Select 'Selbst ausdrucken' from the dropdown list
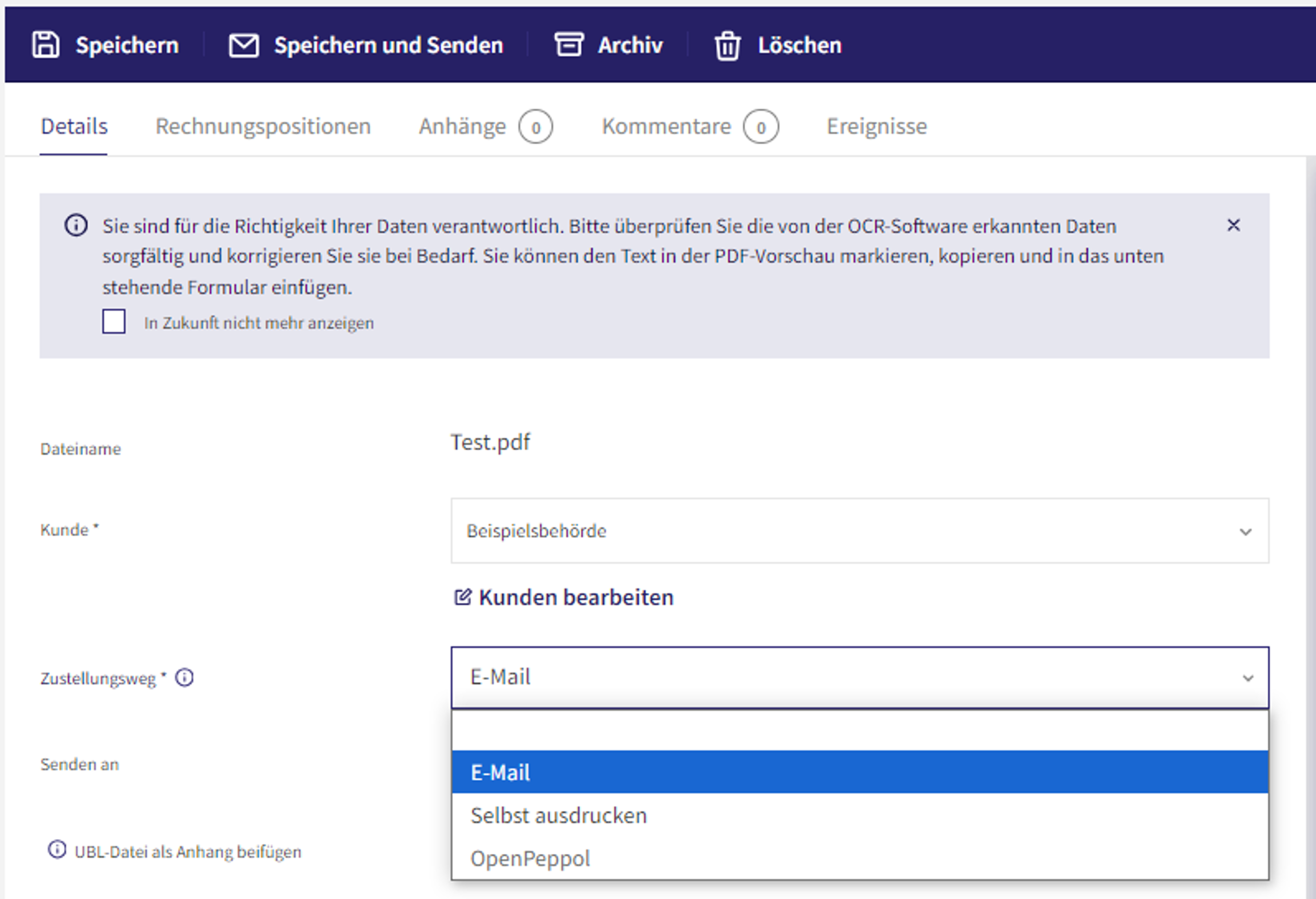 (x=860, y=815)
